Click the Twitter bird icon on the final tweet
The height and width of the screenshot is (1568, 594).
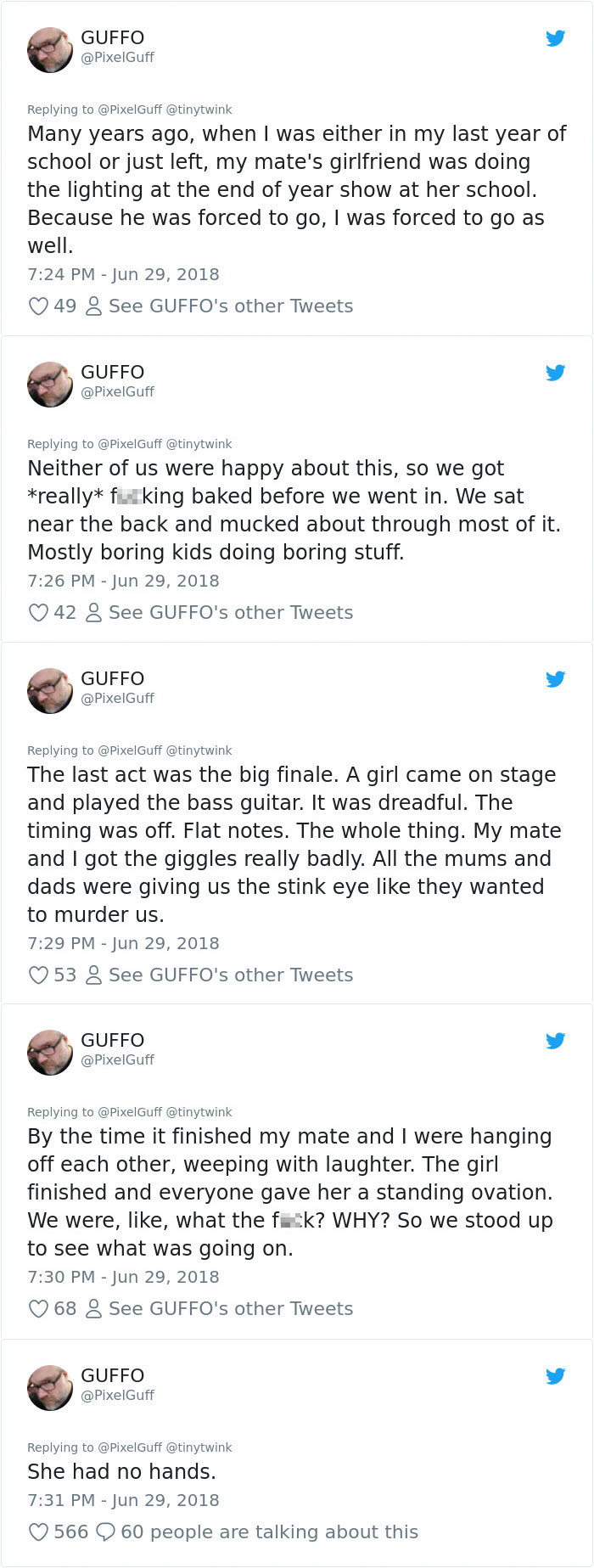(556, 1375)
